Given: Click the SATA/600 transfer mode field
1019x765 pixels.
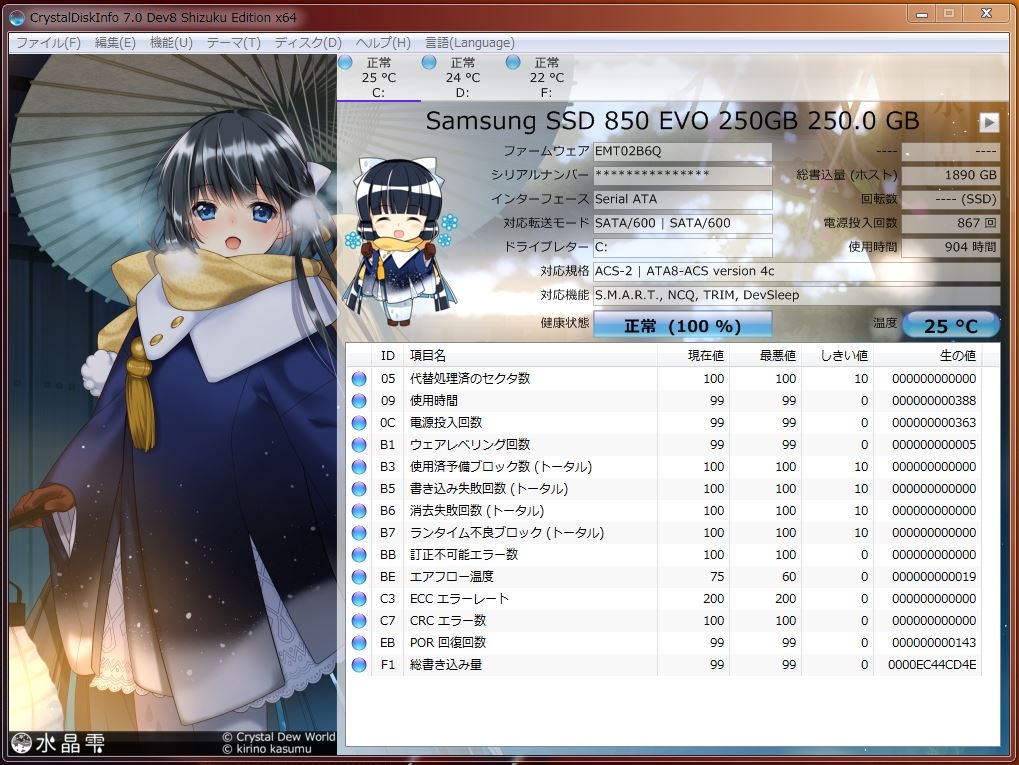Looking at the screenshot, I should tap(682, 223).
